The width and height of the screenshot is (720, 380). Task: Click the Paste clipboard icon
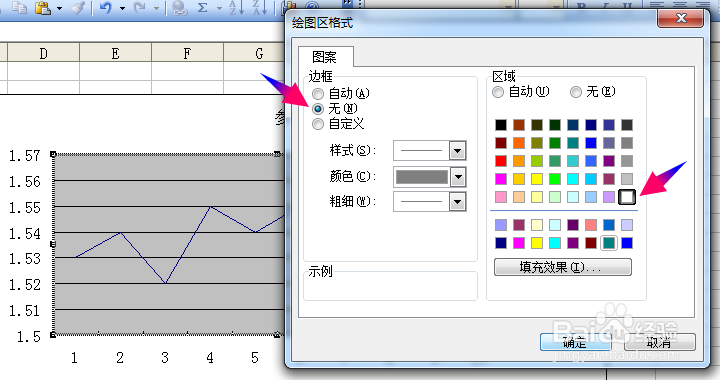click(x=43, y=7)
